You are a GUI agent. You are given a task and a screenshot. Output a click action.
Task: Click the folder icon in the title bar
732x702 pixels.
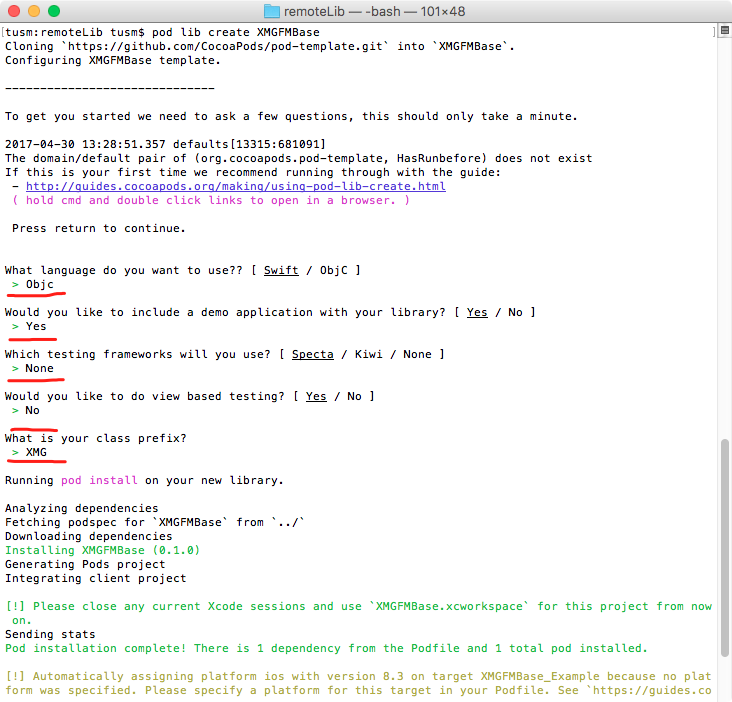point(272,11)
